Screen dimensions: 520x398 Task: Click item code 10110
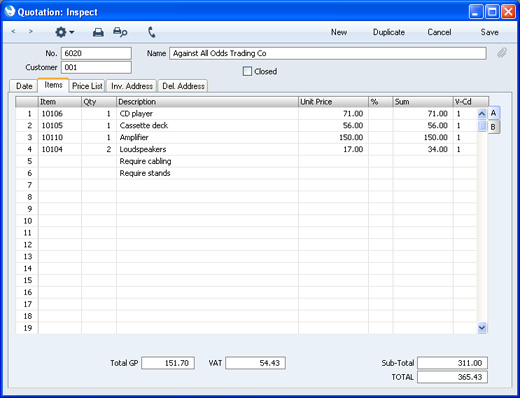click(x=52, y=137)
